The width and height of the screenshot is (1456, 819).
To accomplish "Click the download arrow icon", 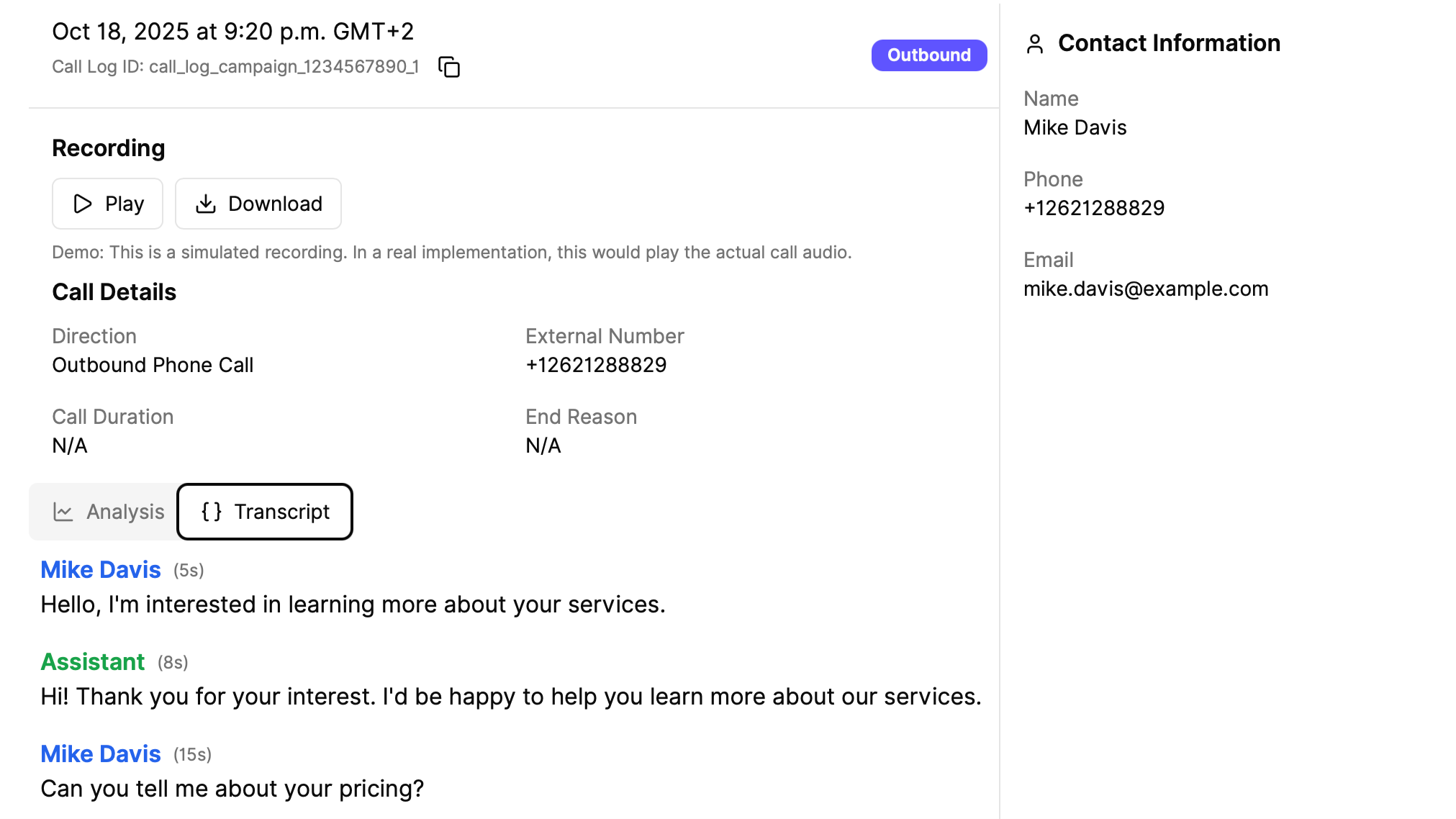I will tap(206, 204).
